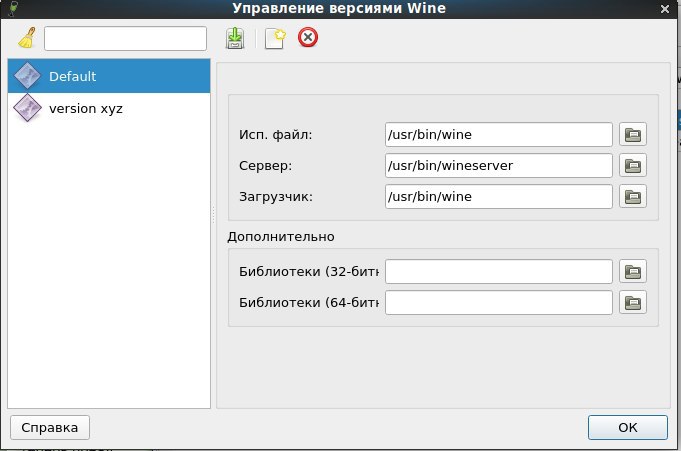Edit the Загрузчик path field

click(x=499, y=196)
